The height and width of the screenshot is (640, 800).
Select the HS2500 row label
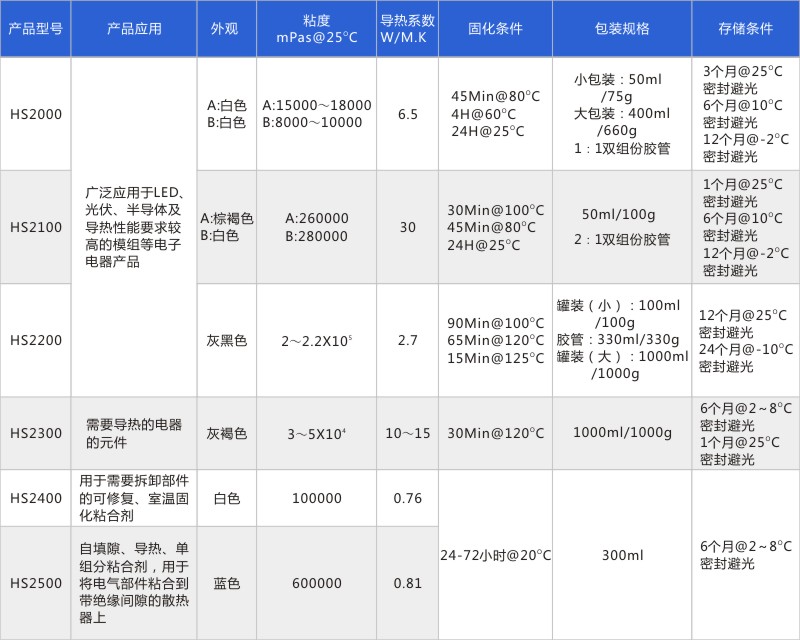tap(35, 583)
